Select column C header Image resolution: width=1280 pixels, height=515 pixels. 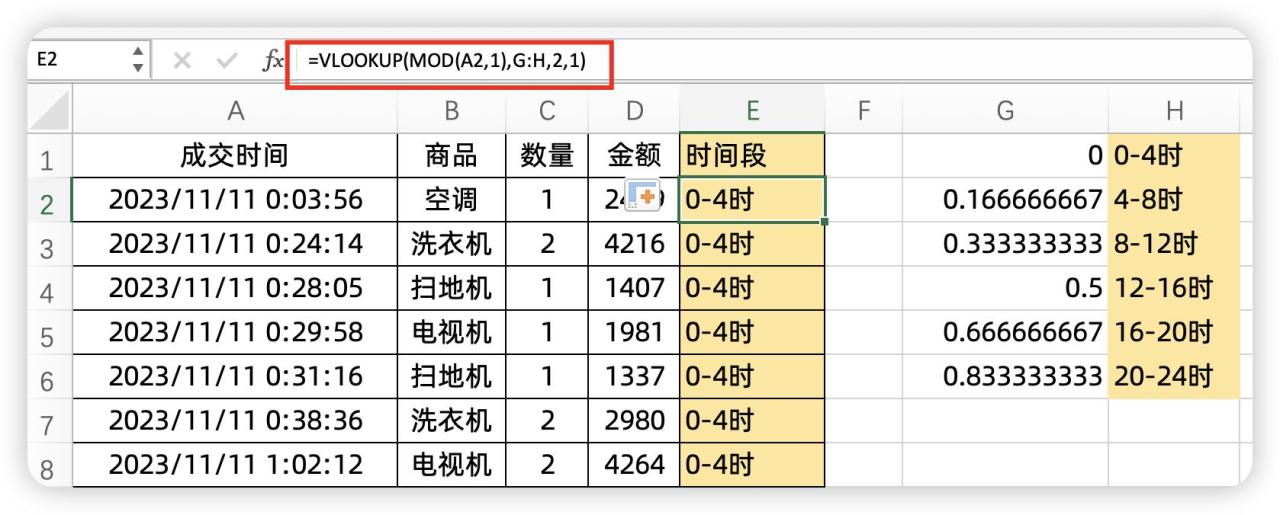coord(548,108)
